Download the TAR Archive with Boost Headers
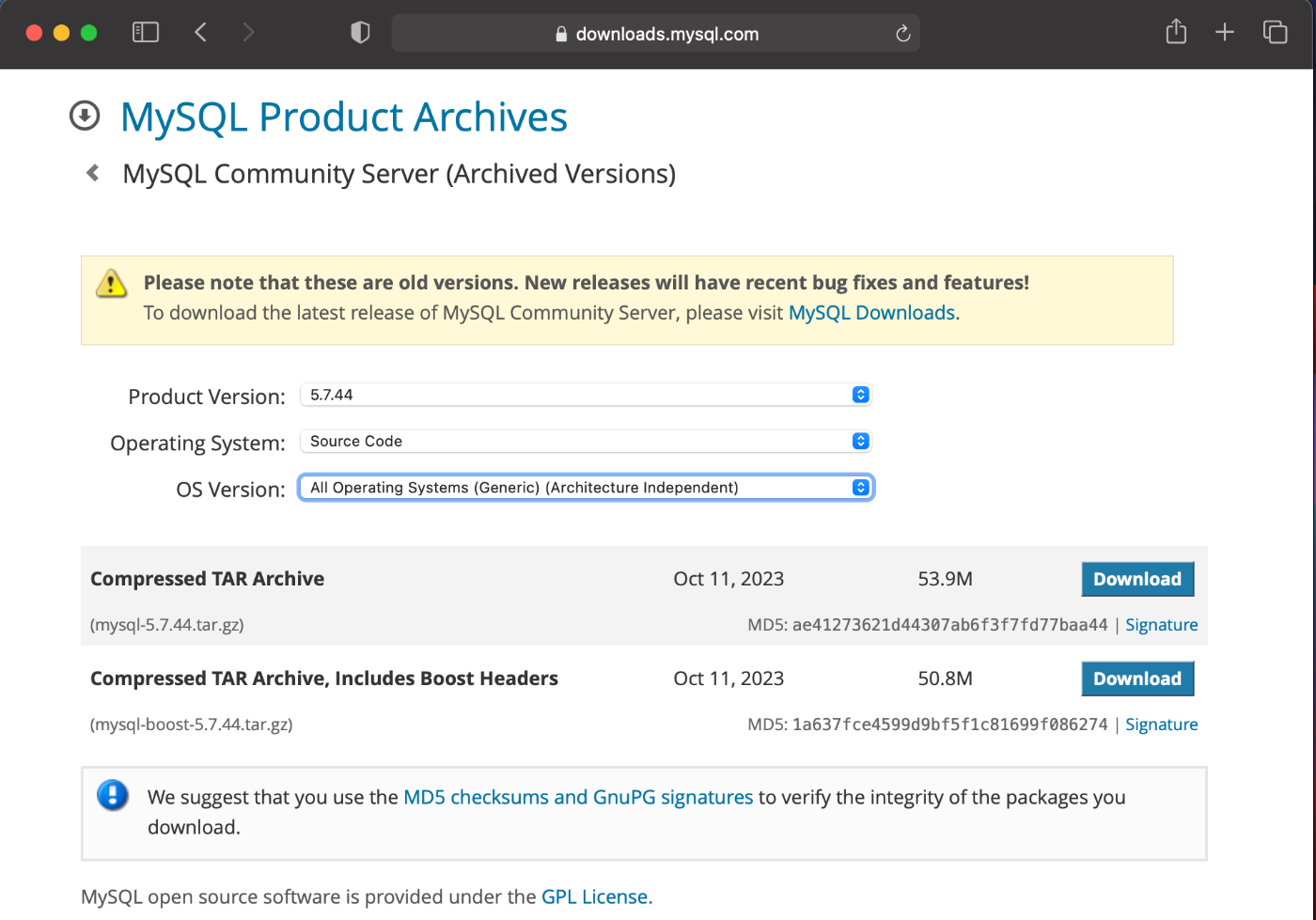 [1137, 678]
